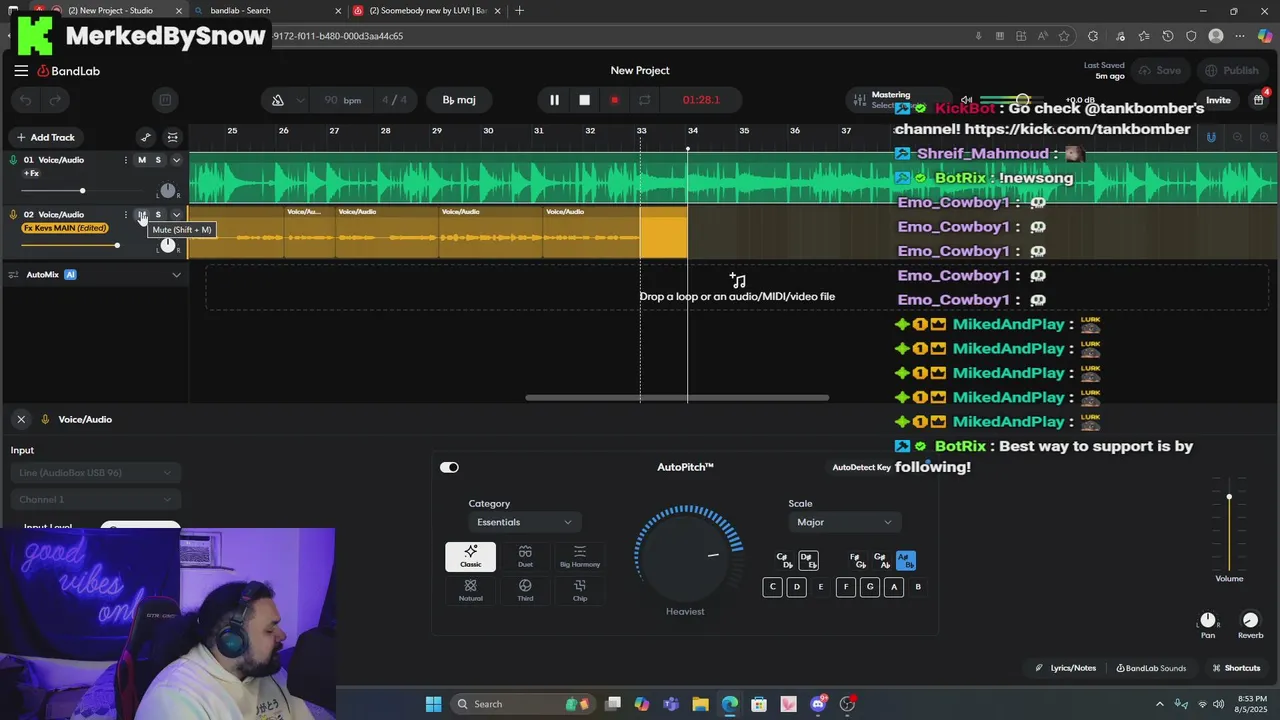The height and width of the screenshot is (720, 1280).
Task: Click the master volume speaker icon
Action: pyautogui.click(x=966, y=100)
